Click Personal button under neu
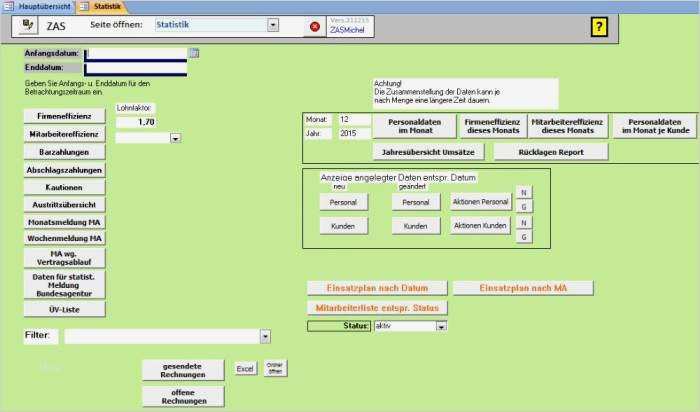700x412 pixels. [344, 202]
